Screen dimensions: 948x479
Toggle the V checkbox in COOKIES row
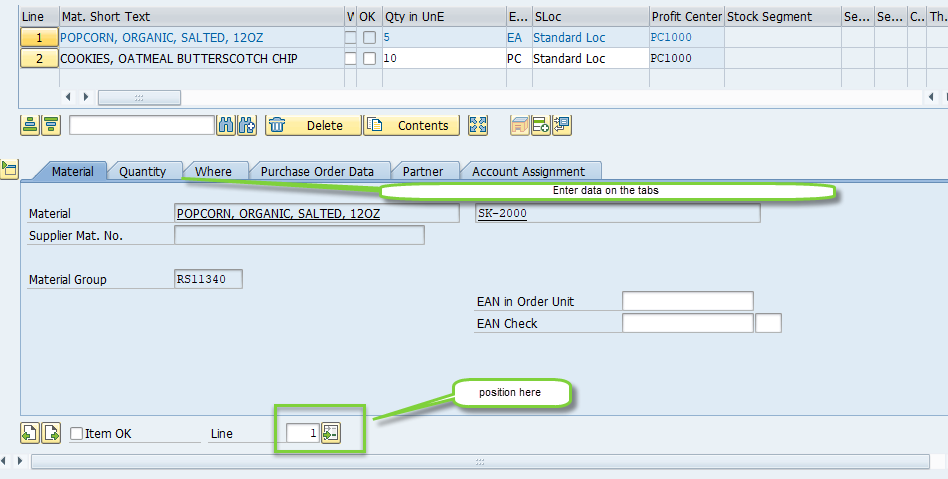350,59
